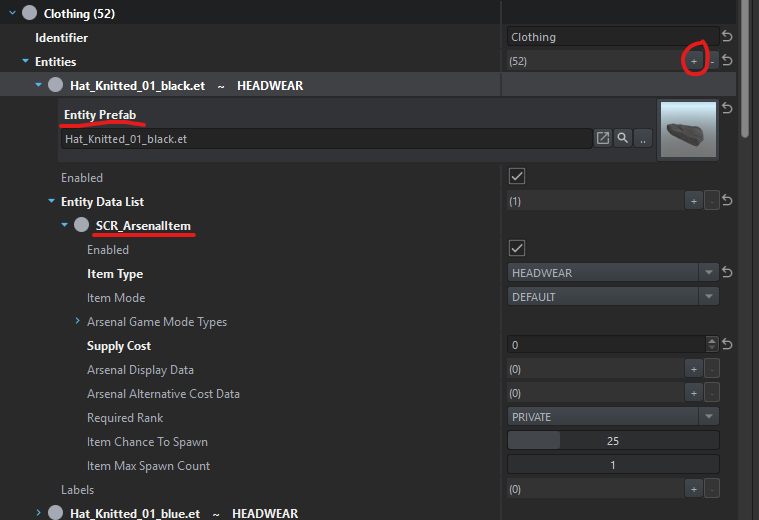Click the Entity Prefab path field

point(327,139)
